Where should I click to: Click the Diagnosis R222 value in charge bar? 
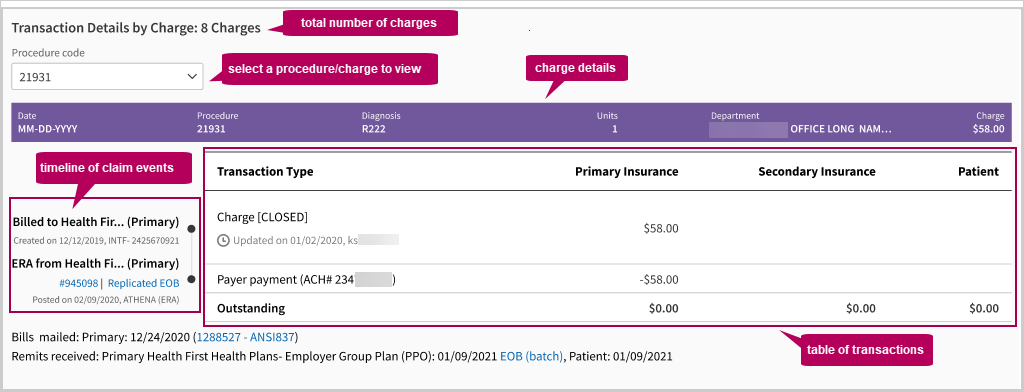pos(374,129)
